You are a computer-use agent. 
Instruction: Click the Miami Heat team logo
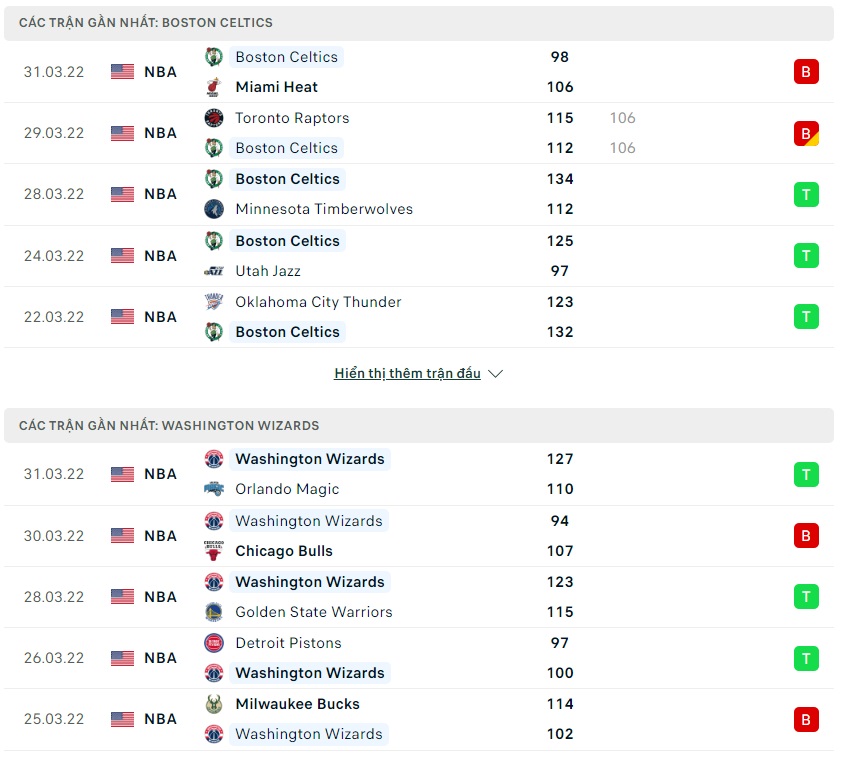click(x=213, y=87)
